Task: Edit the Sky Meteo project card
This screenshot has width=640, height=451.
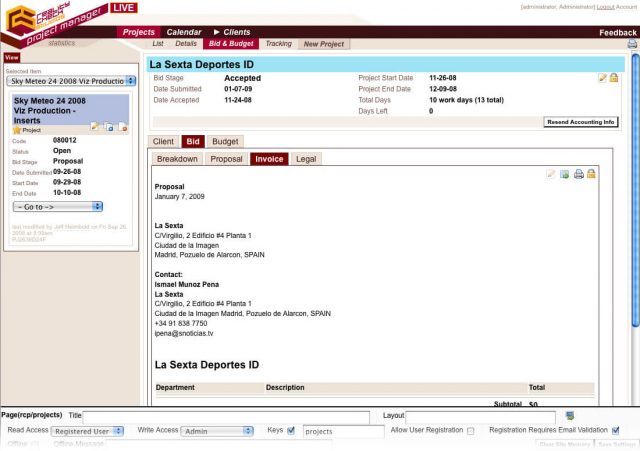Action: pyautogui.click(x=95, y=127)
